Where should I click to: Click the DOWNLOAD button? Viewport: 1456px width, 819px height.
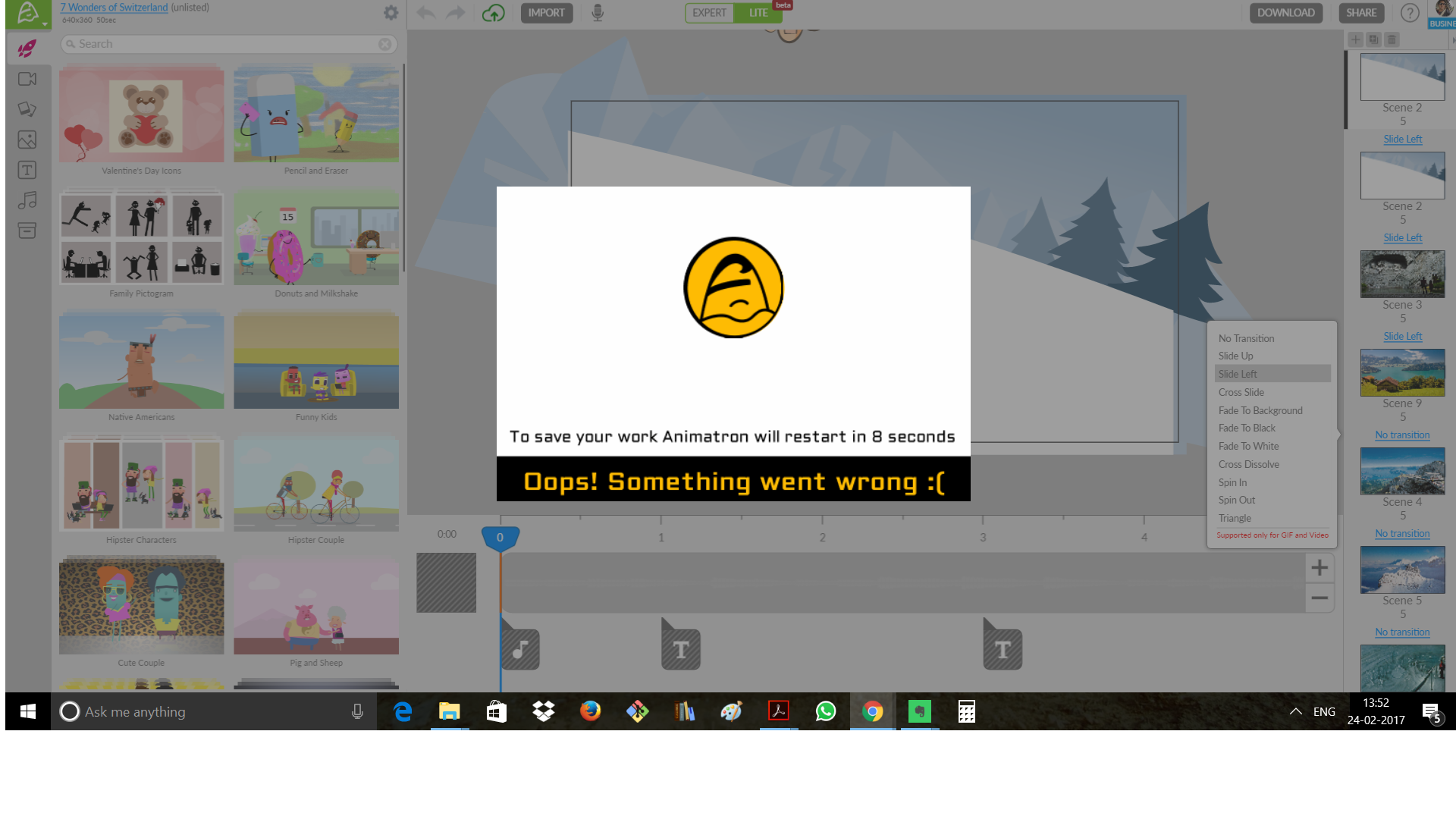1285,13
